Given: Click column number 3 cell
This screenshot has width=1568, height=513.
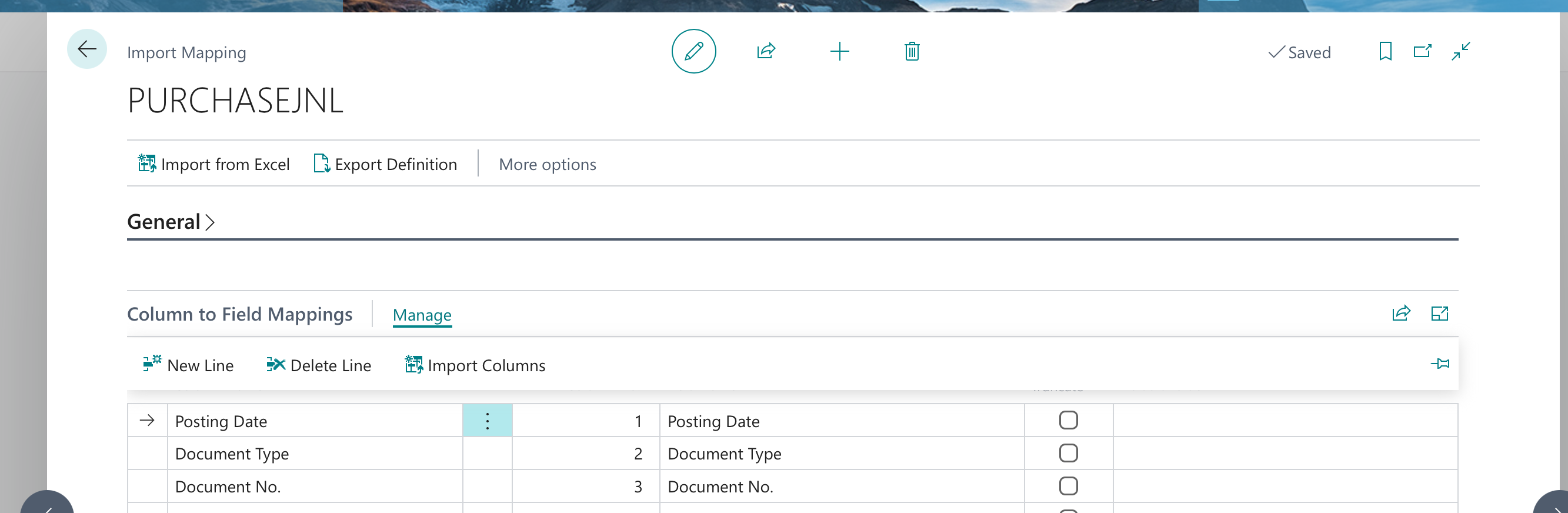Looking at the screenshot, I should [x=586, y=486].
